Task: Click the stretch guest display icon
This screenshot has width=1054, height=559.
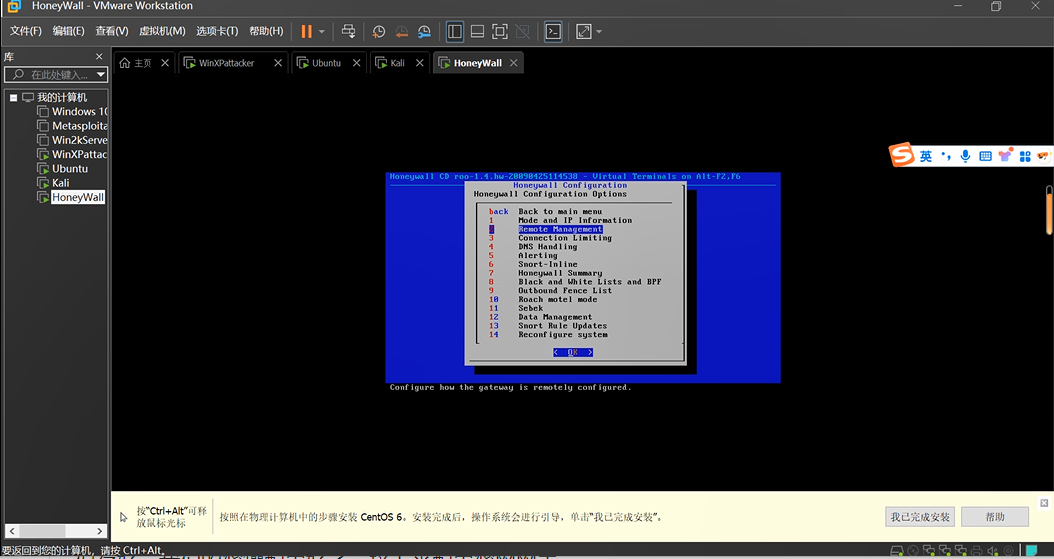Action: point(583,32)
